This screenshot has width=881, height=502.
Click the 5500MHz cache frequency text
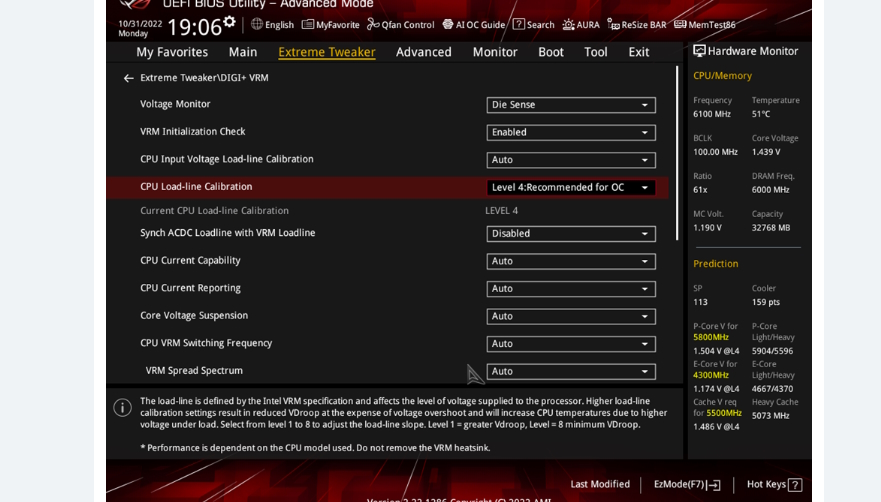click(724, 413)
